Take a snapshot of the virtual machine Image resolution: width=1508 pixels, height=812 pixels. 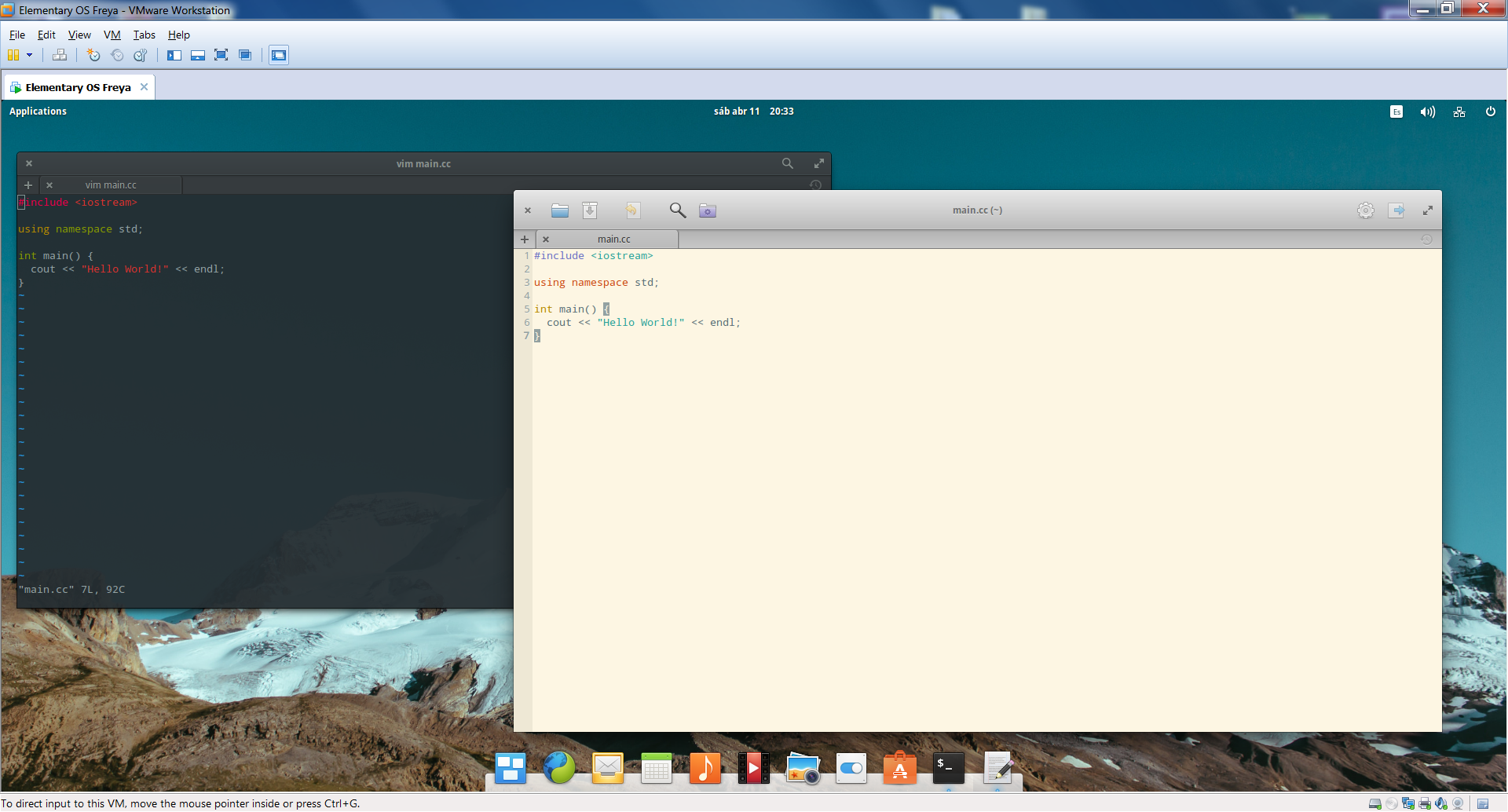pyautogui.click(x=93, y=55)
